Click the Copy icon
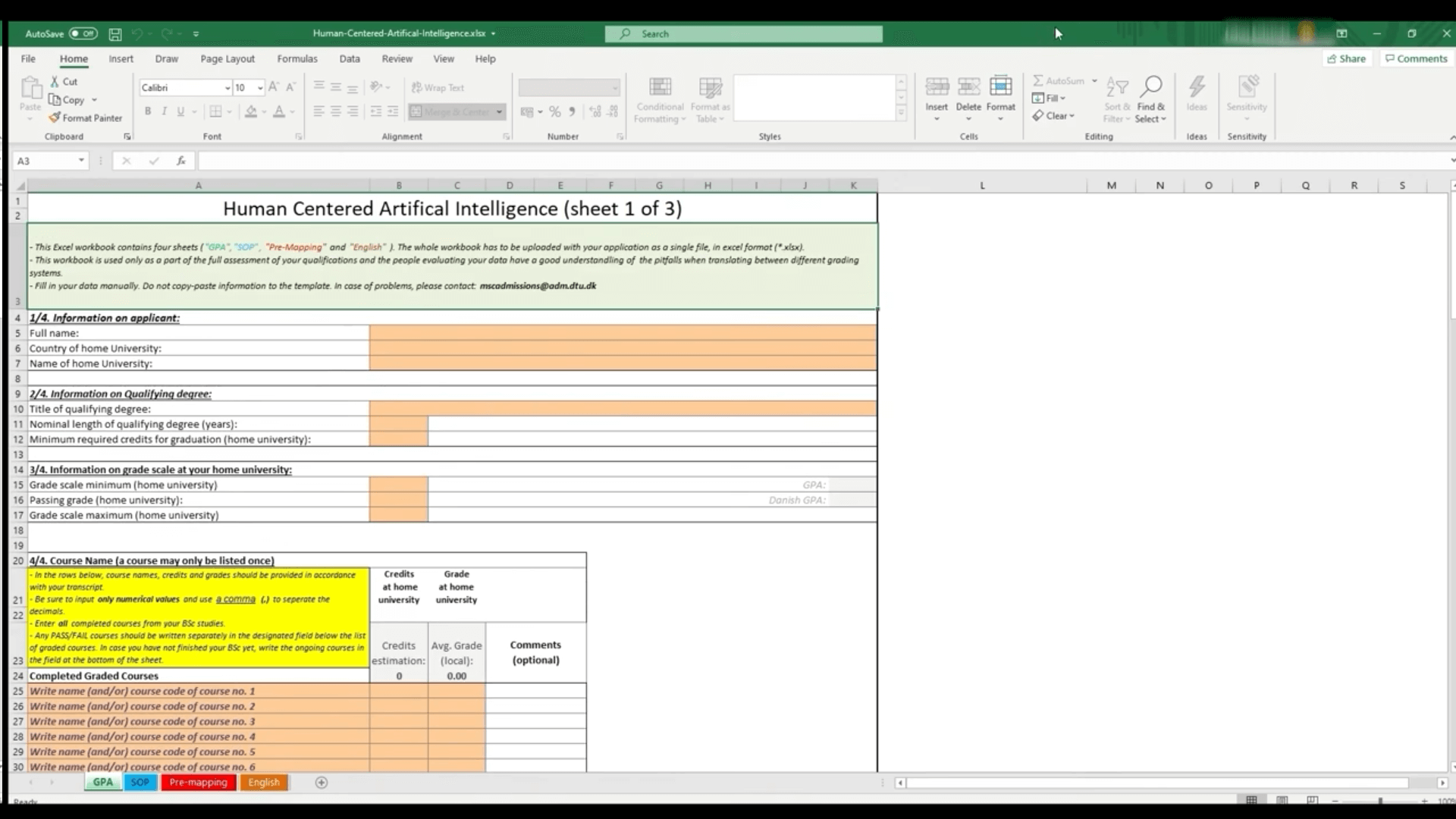 click(x=55, y=99)
